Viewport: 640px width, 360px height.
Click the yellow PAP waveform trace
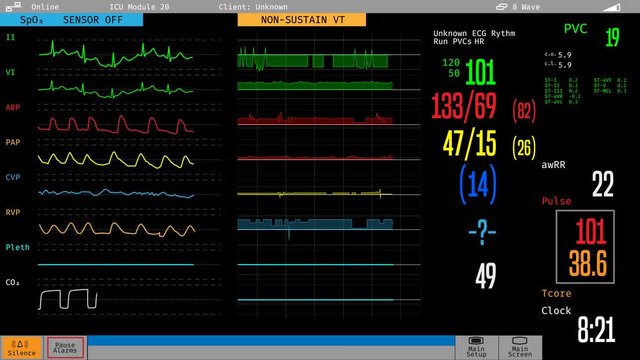click(116, 160)
